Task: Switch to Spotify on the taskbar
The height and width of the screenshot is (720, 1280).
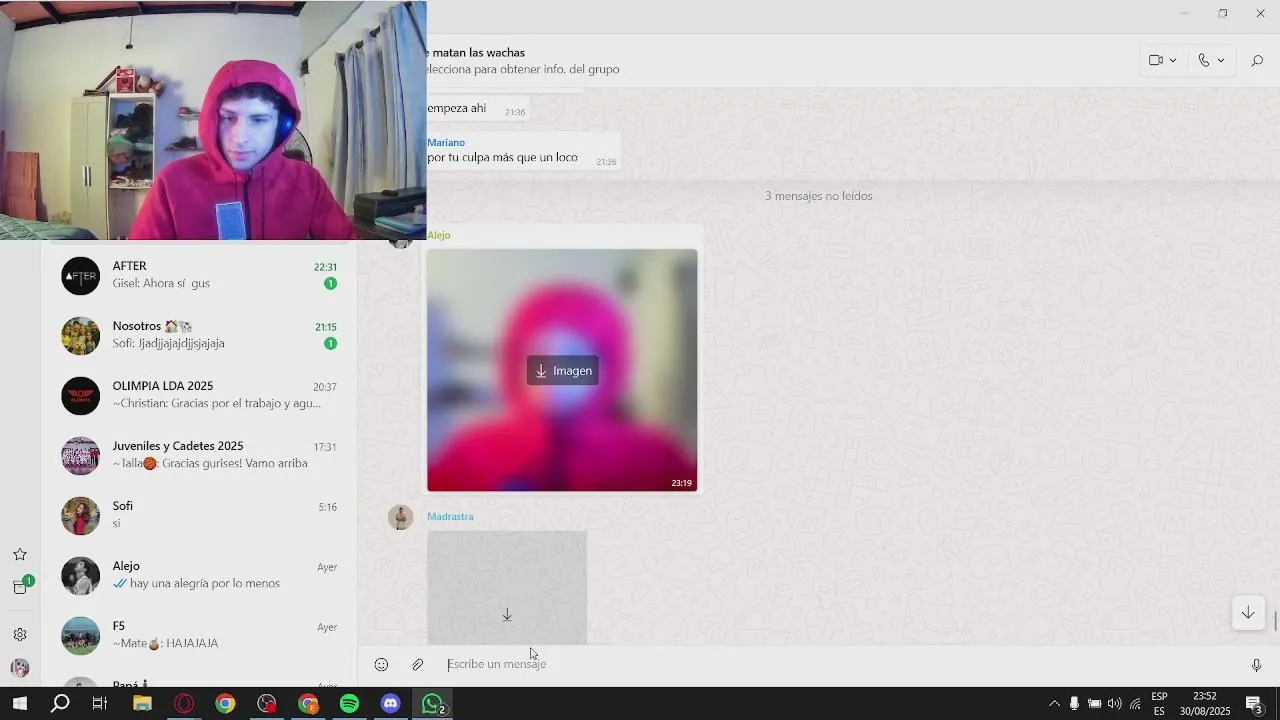Action: (349, 704)
